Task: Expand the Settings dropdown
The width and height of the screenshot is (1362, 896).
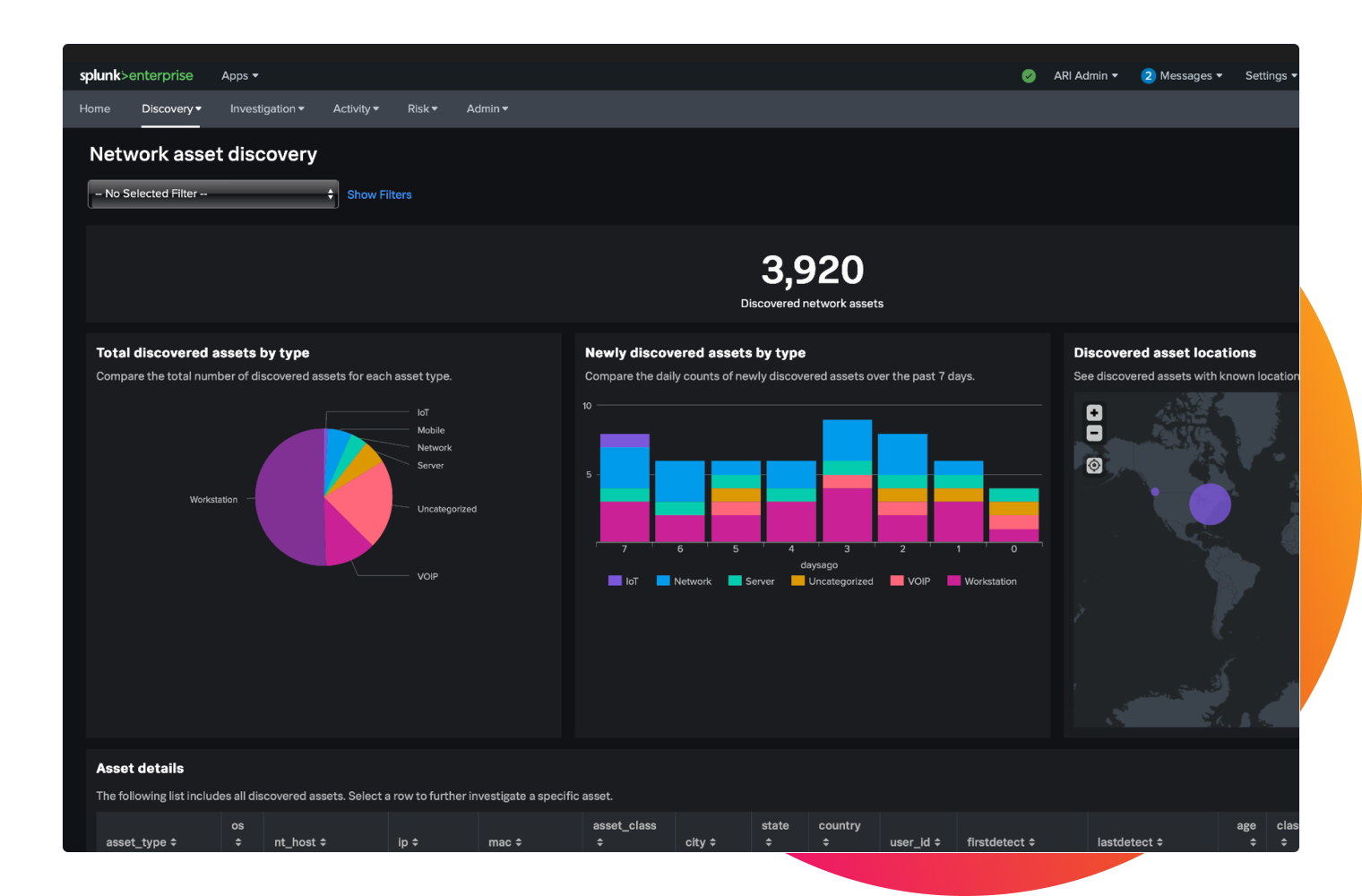Action: click(1269, 75)
